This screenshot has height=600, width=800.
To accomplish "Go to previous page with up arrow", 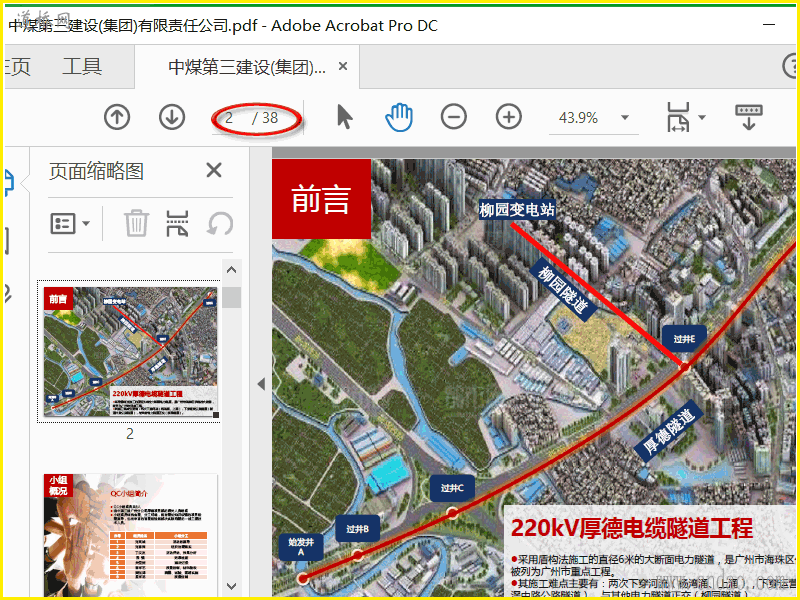I will [x=117, y=117].
